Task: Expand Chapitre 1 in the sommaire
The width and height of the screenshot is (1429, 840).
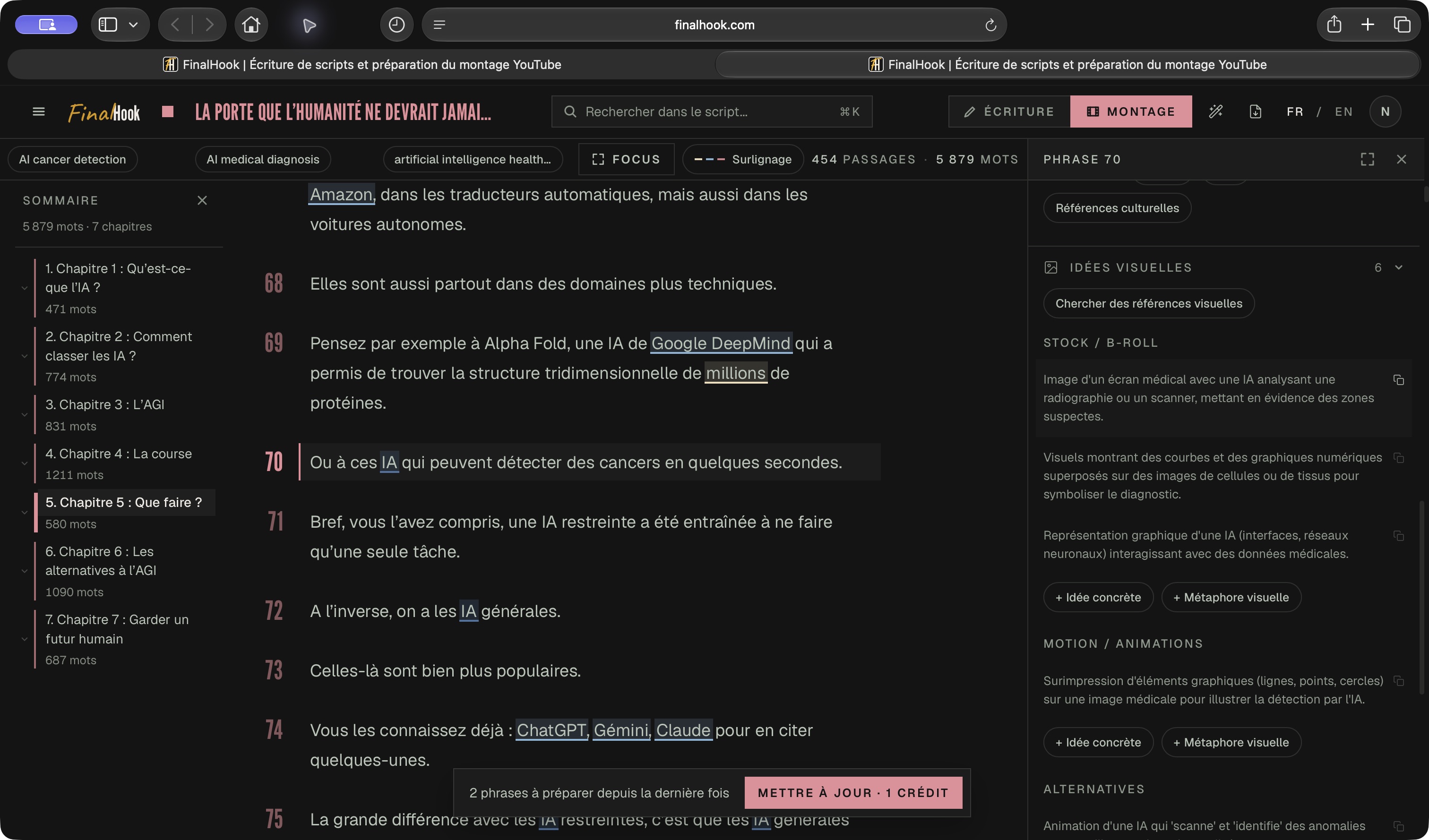Action: (x=25, y=288)
